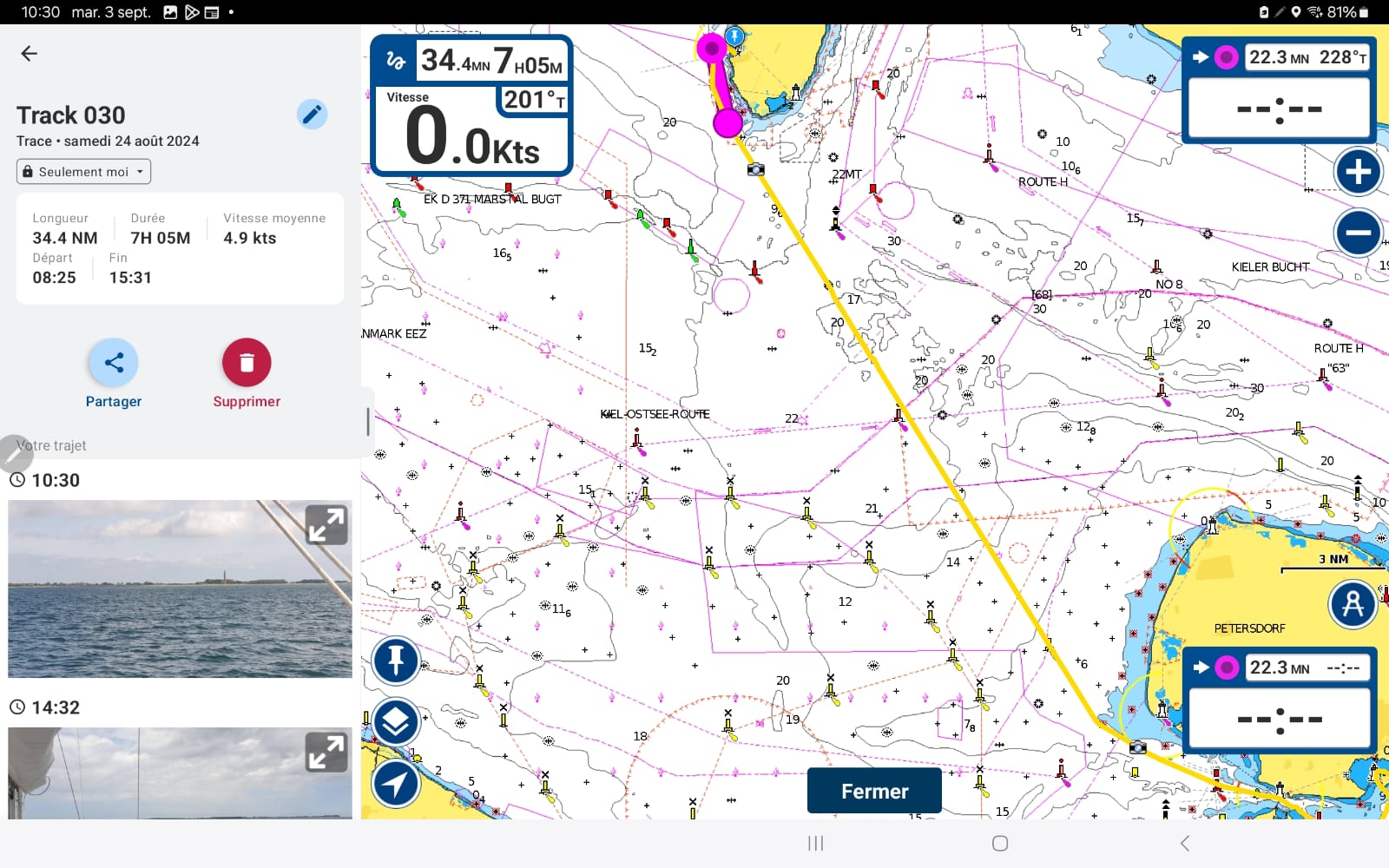Image resolution: width=1389 pixels, height=868 pixels.
Task: Delete the track with the Supprimer icon
Action: 247,362
